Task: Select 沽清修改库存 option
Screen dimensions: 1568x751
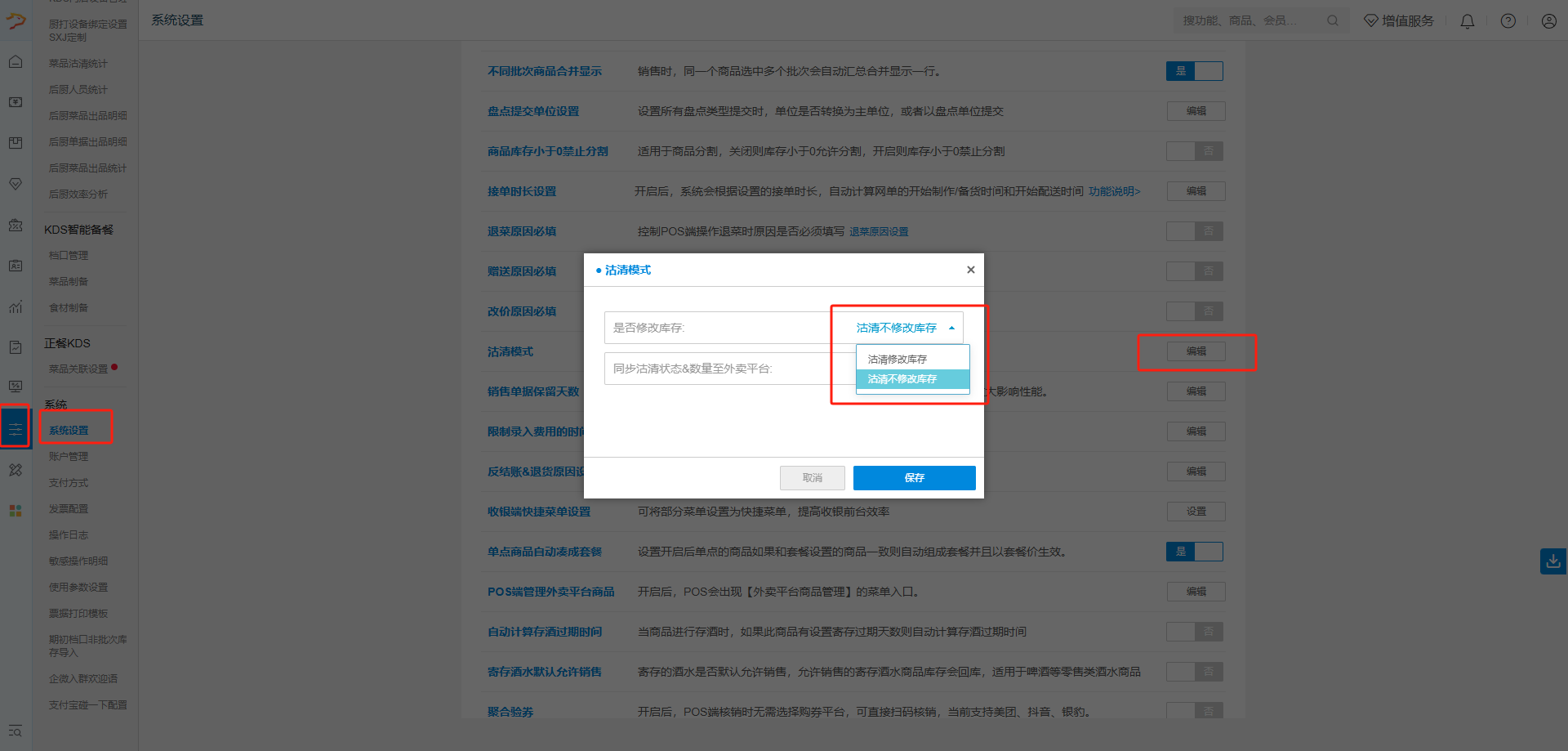Action: 912,360
